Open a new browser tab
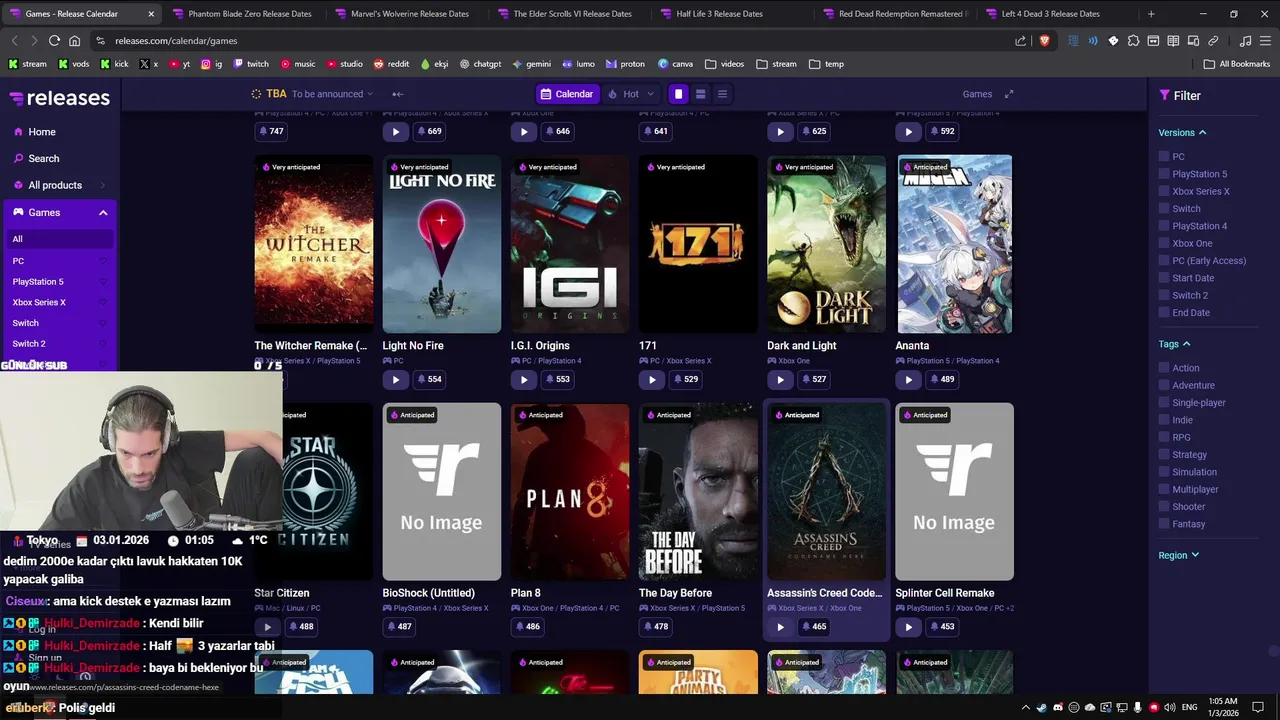Image resolution: width=1280 pixels, height=720 pixels. click(x=1151, y=14)
